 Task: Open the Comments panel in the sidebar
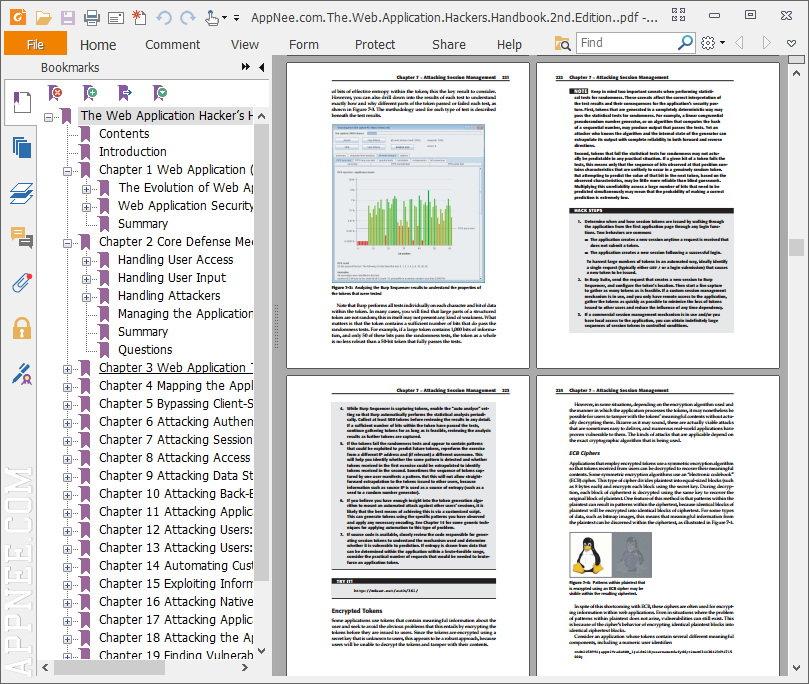click(22, 238)
